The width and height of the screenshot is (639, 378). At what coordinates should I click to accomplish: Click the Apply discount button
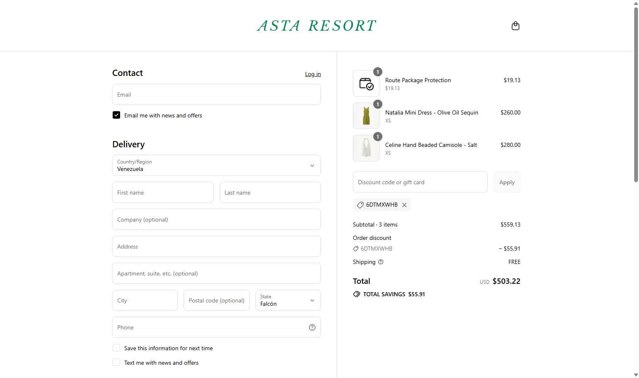coord(507,182)
